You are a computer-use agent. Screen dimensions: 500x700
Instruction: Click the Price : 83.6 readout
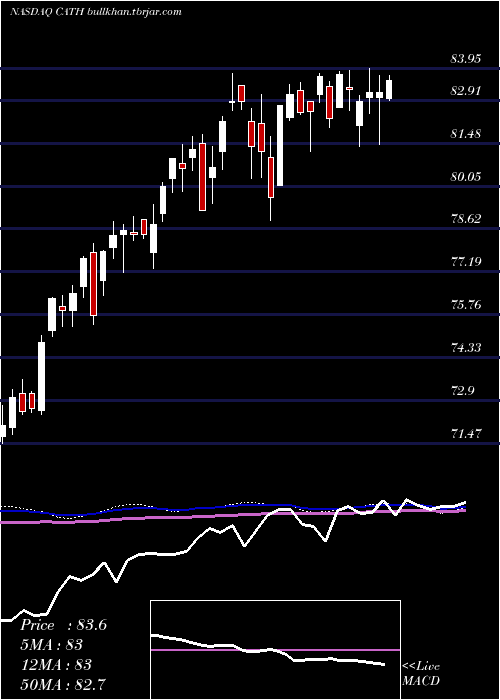pyautogui.click(x=63, y=625)
